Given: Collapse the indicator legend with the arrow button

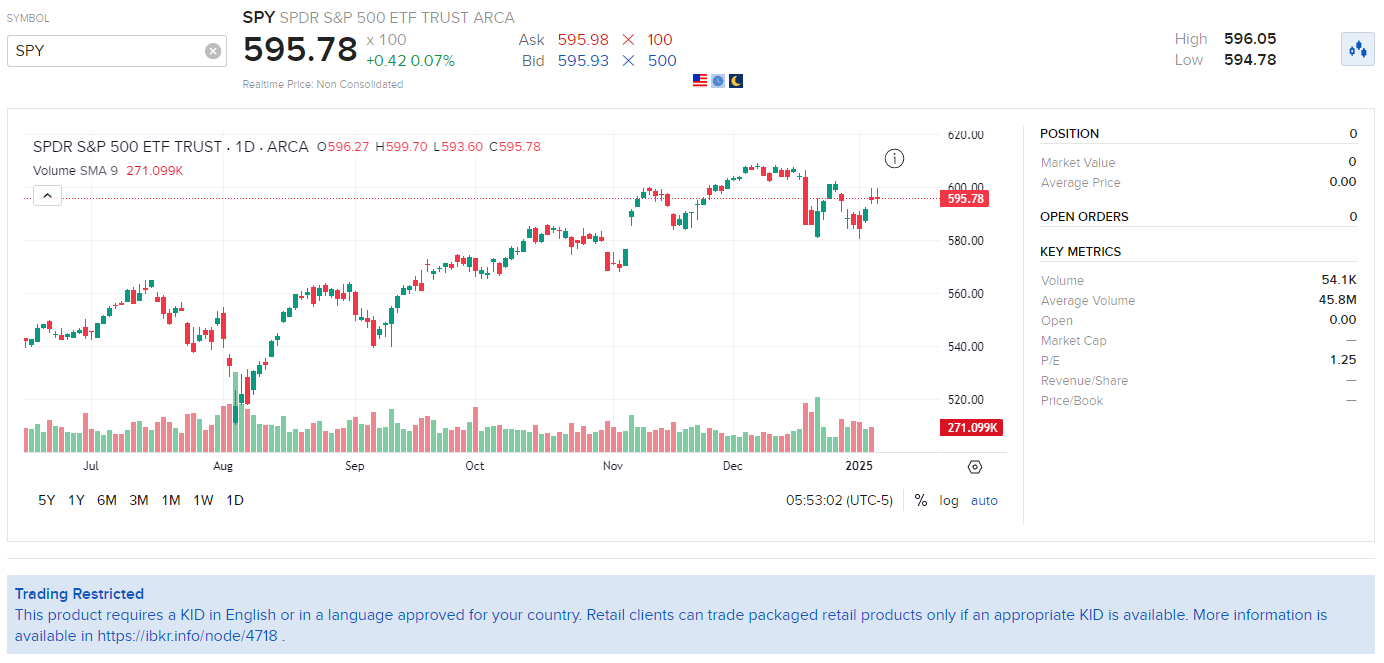Looking at the screenshot, I should [47, 195].
